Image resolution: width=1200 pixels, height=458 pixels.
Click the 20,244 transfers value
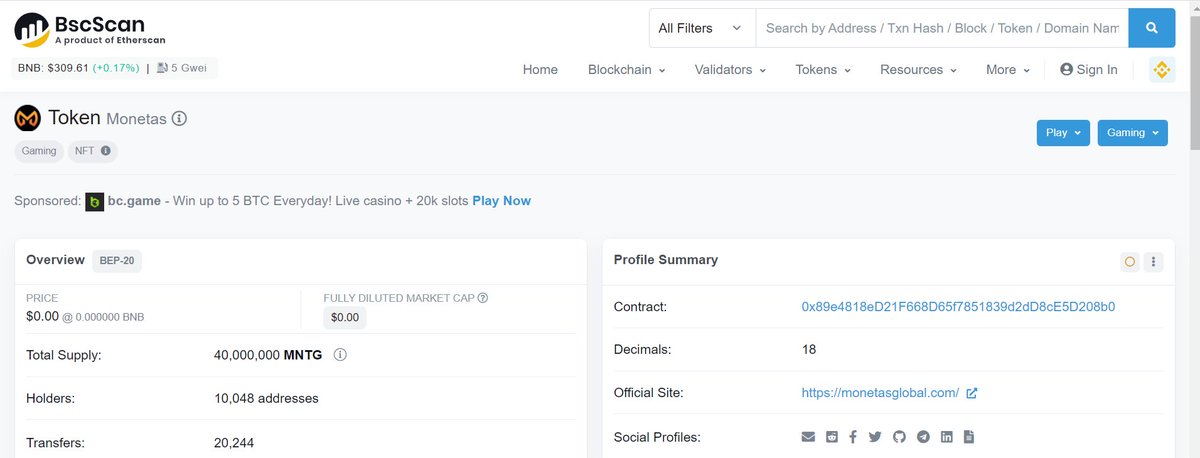233,442
